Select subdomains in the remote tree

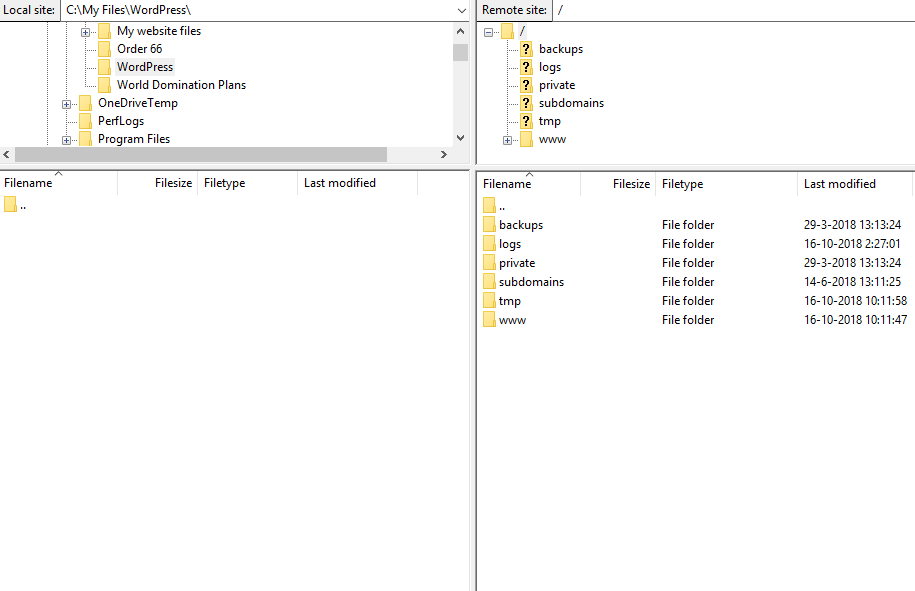571,103
